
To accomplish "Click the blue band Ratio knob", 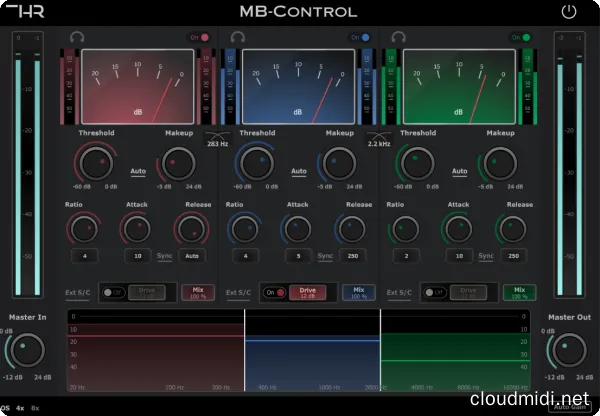I will [x=245, y=229].
